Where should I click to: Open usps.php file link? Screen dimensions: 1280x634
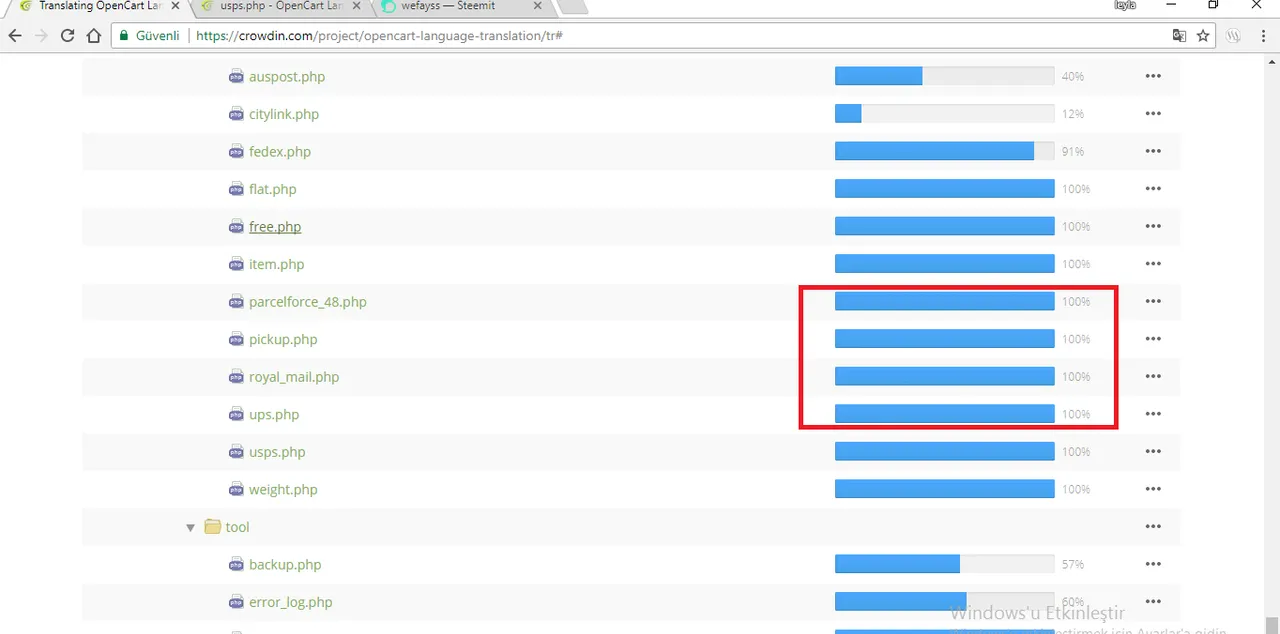pyautogui.click(x=277, y=451)
